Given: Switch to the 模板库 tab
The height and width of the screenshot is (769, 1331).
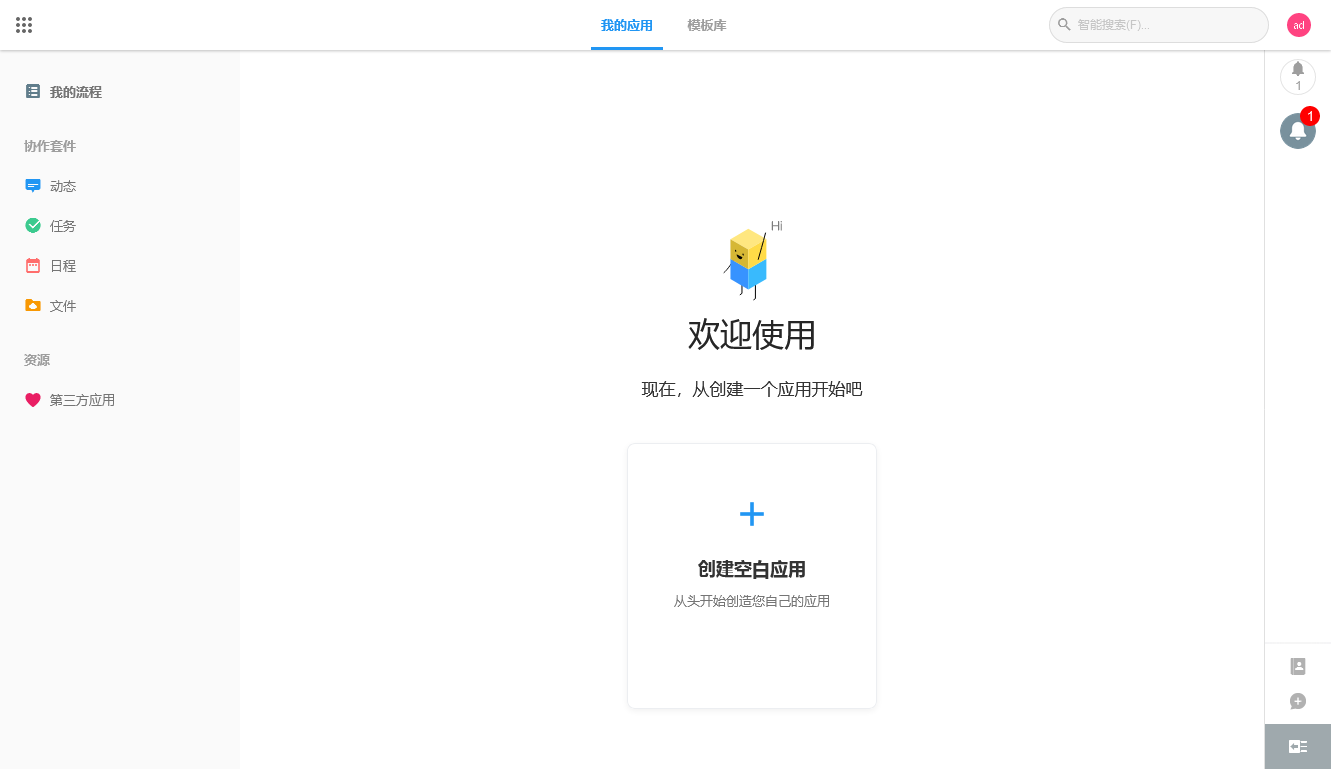Looking at the screenshot, I should tap(706, 25).
